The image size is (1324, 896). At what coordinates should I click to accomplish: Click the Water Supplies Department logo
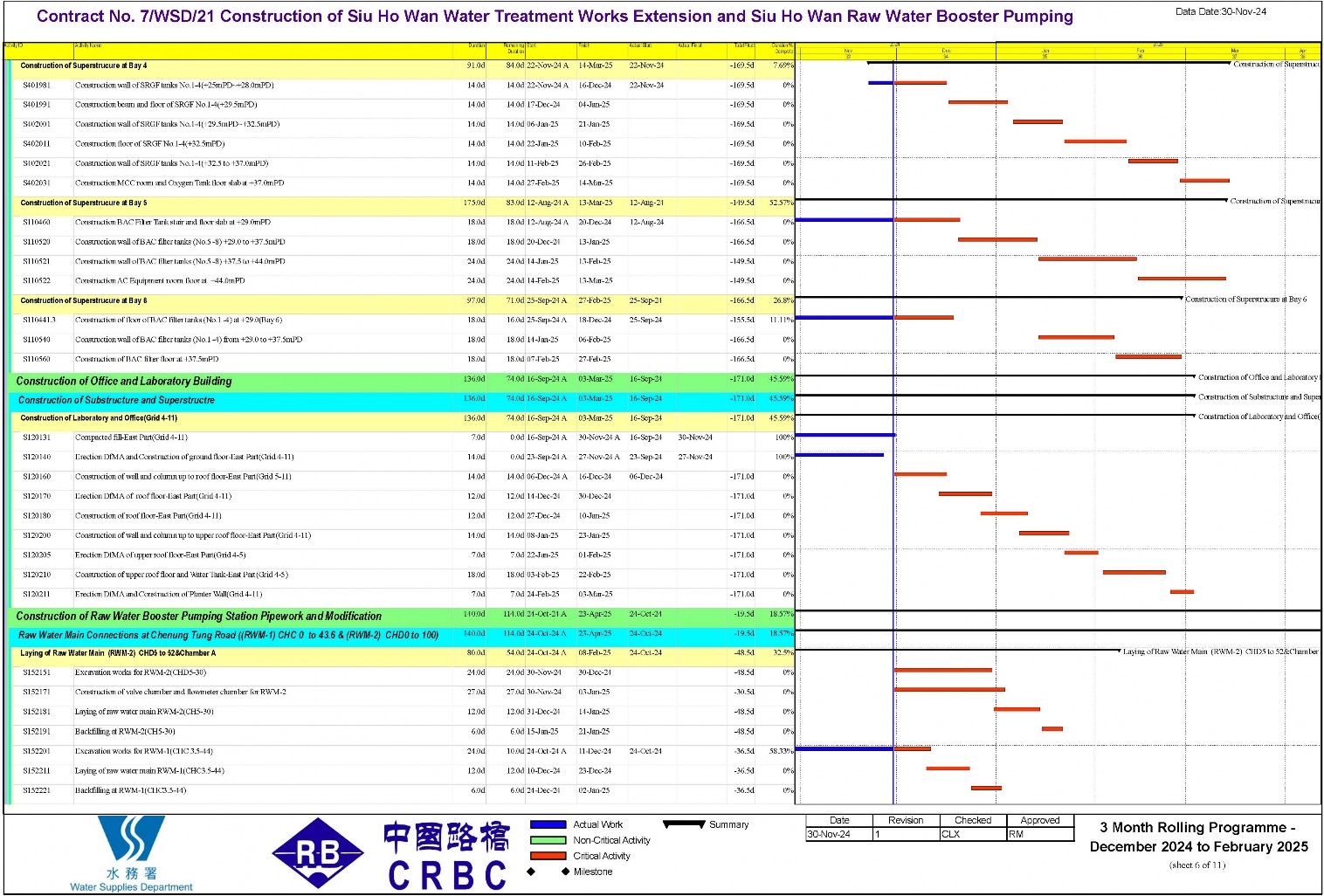[131, 853]
